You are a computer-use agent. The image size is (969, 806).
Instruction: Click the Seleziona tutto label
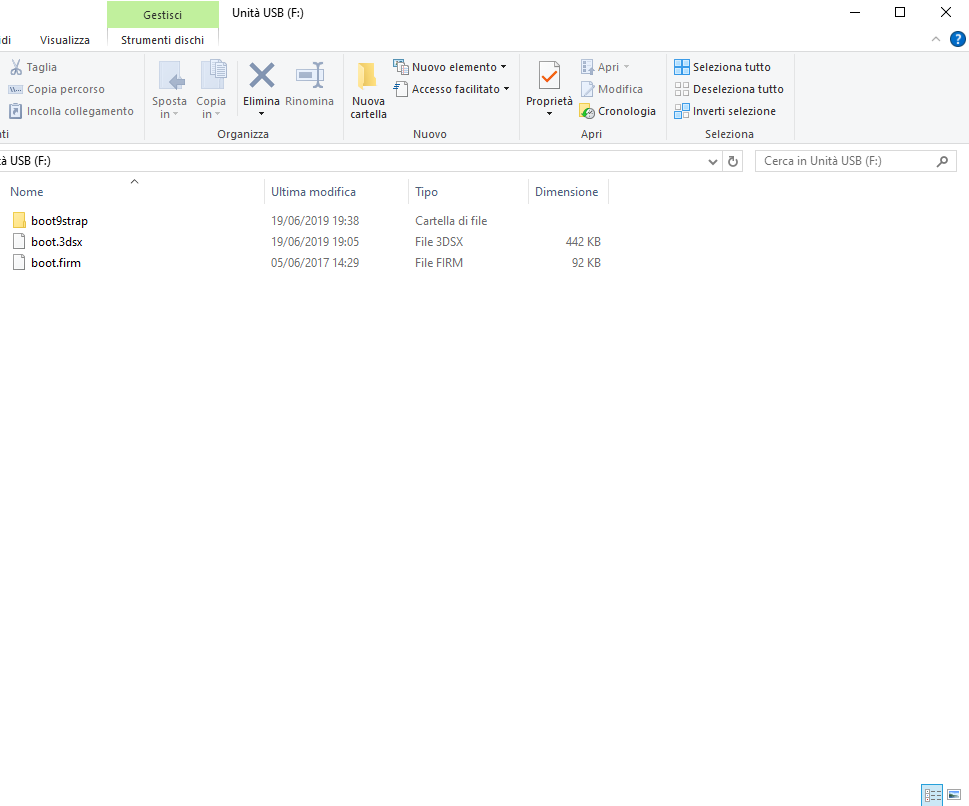pos(732,67)
